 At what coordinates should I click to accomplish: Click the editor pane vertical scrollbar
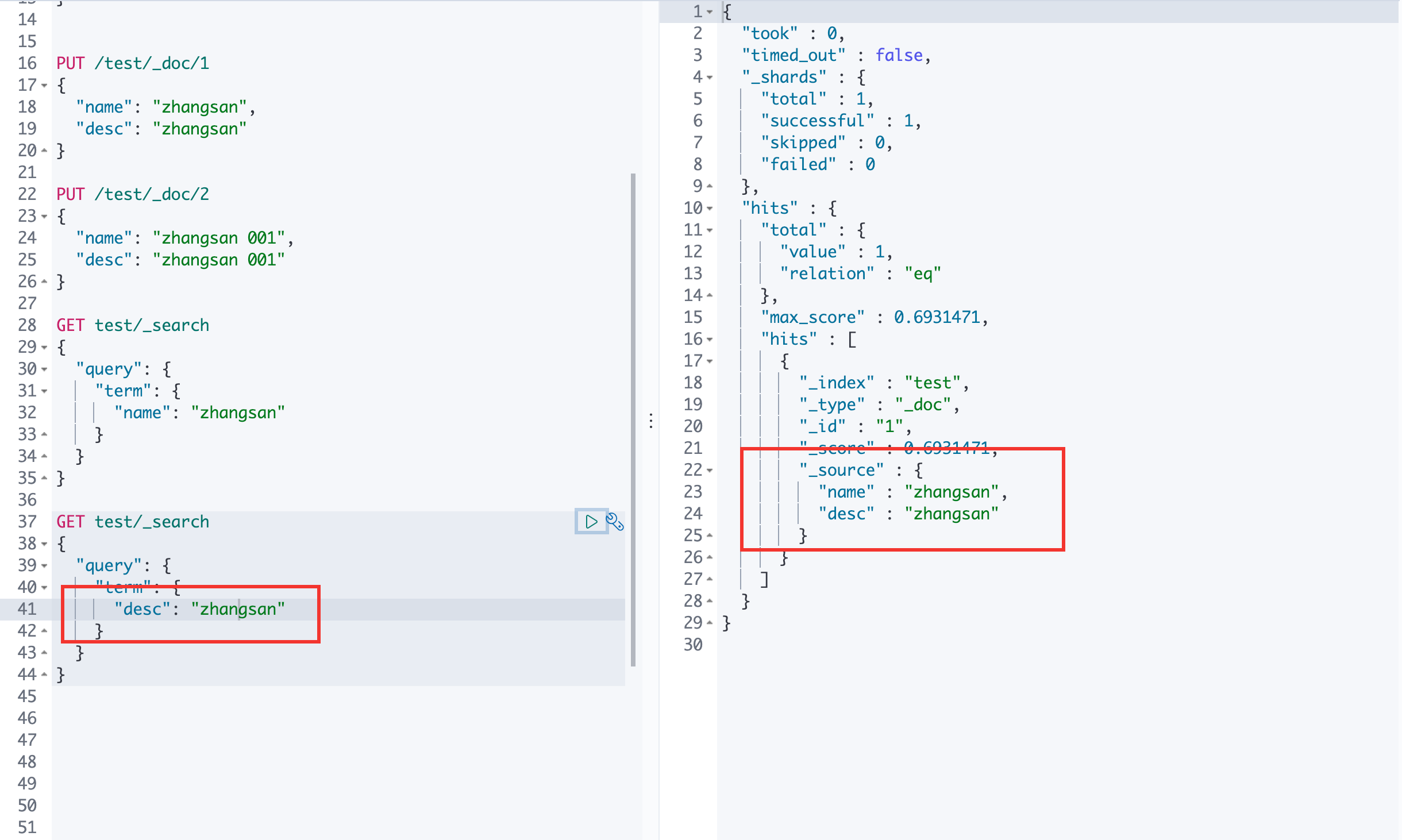tap(633, 419)
